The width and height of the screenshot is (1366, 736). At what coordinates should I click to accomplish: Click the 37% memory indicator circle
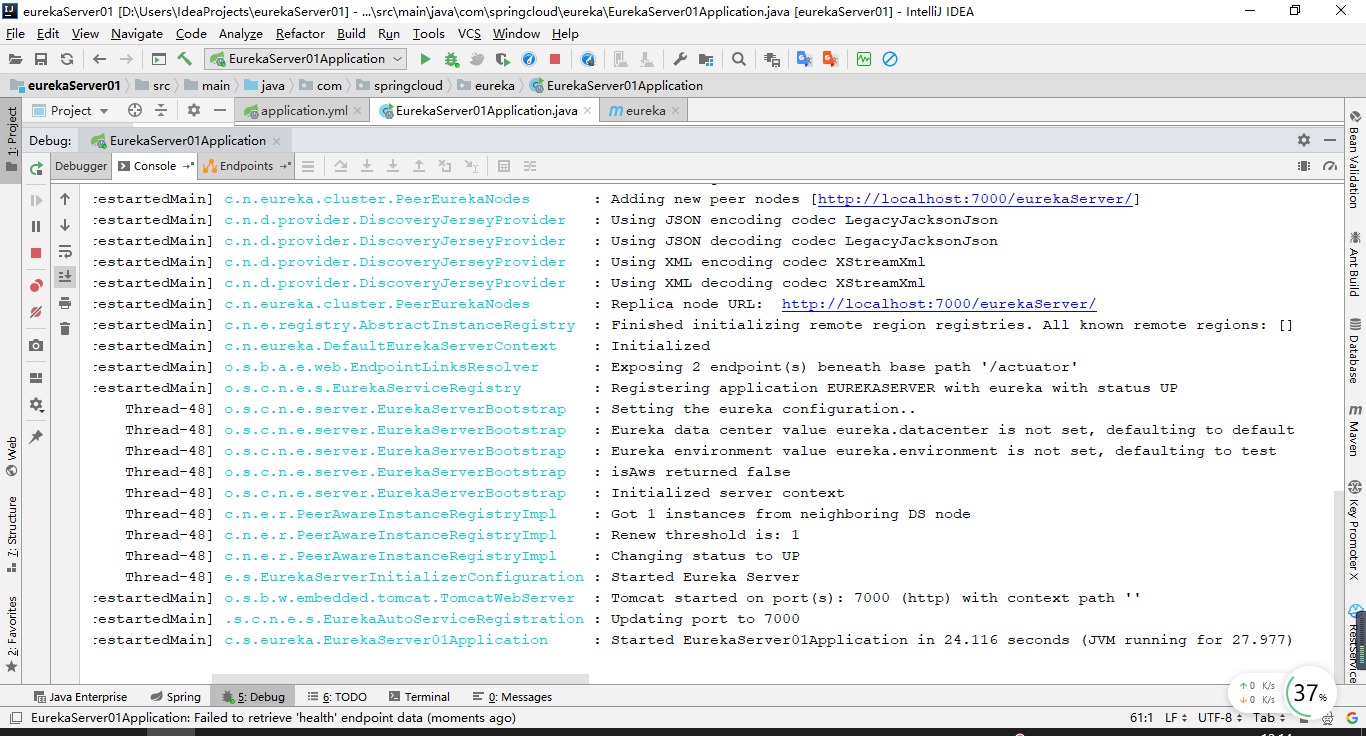(1310, 693)
